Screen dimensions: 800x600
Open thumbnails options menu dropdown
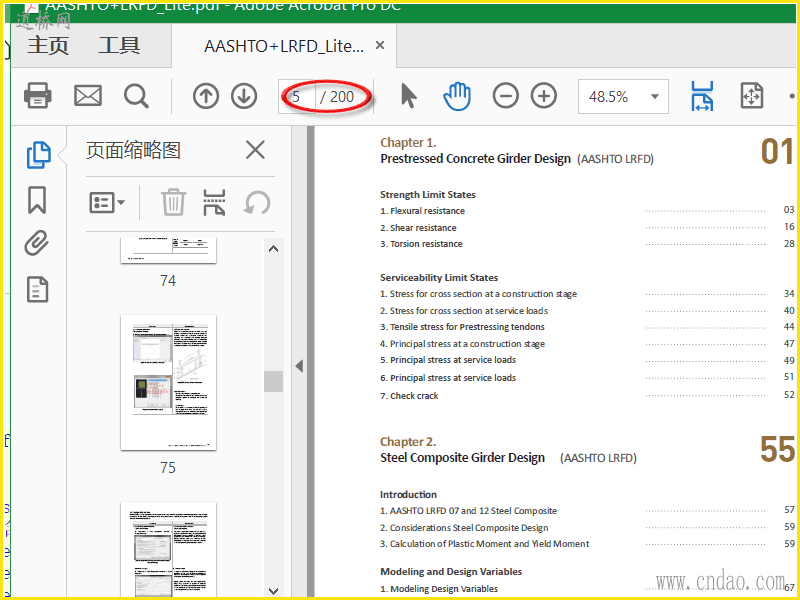pyautogui.click(x=107, y=203)
